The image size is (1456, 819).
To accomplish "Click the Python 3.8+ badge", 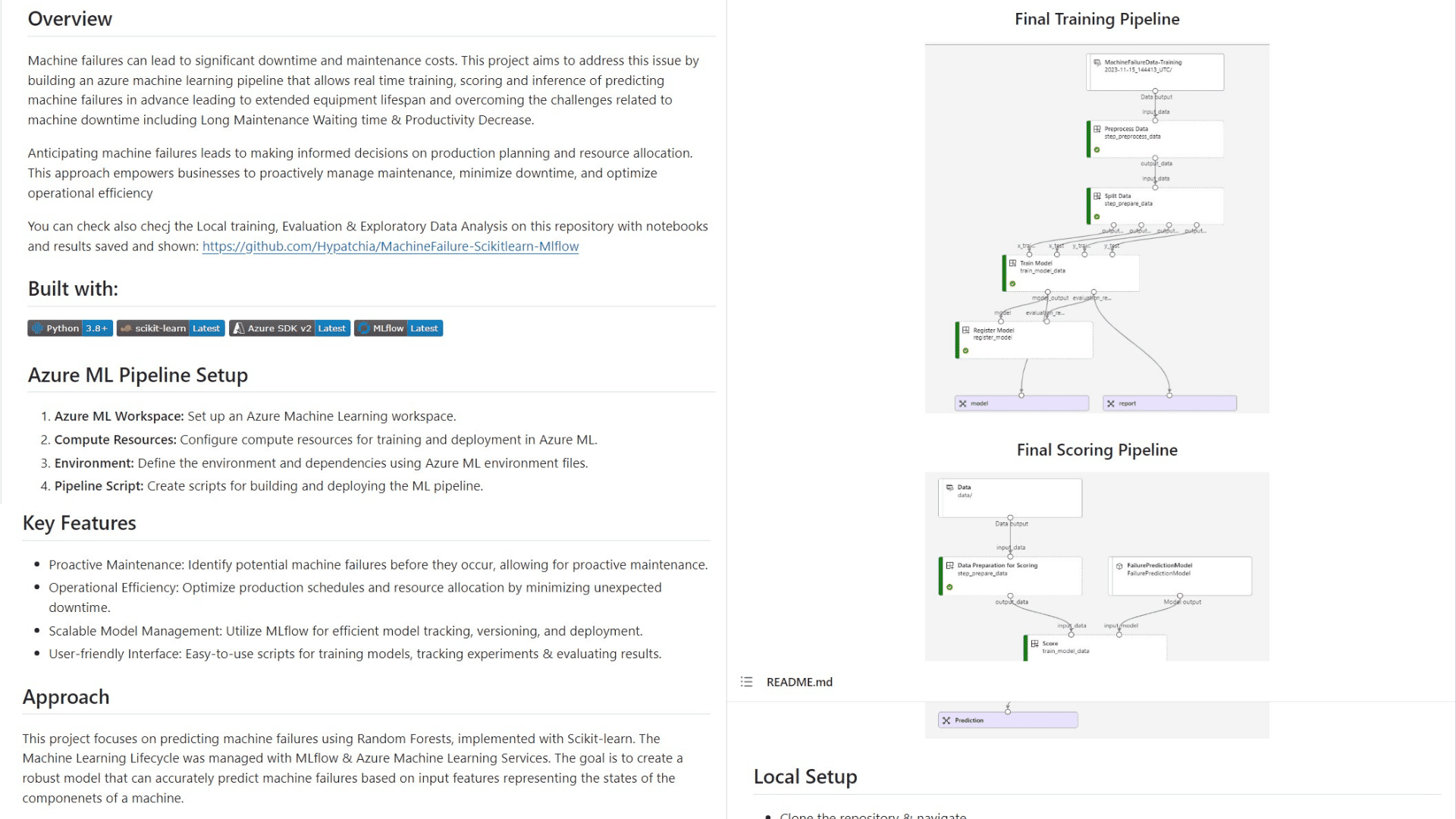I will (x=70, y=328).
